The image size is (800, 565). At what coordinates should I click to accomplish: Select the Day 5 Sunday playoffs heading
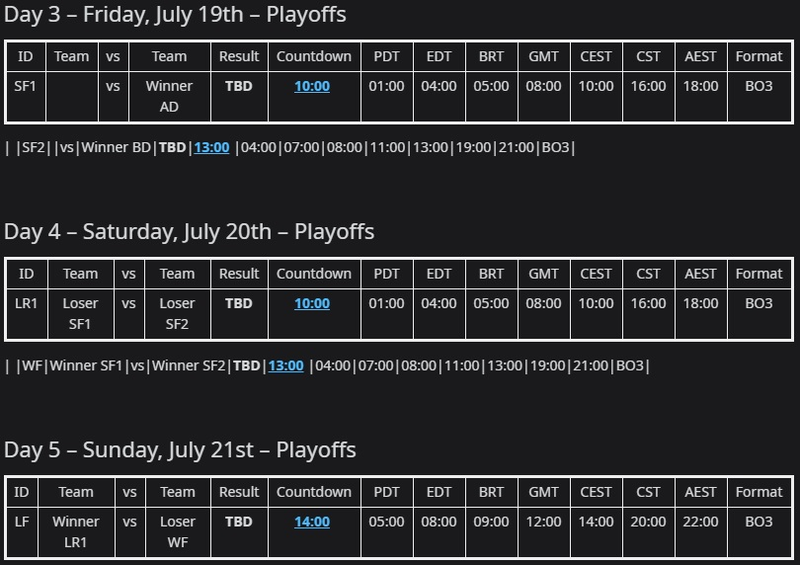[180, 450]
